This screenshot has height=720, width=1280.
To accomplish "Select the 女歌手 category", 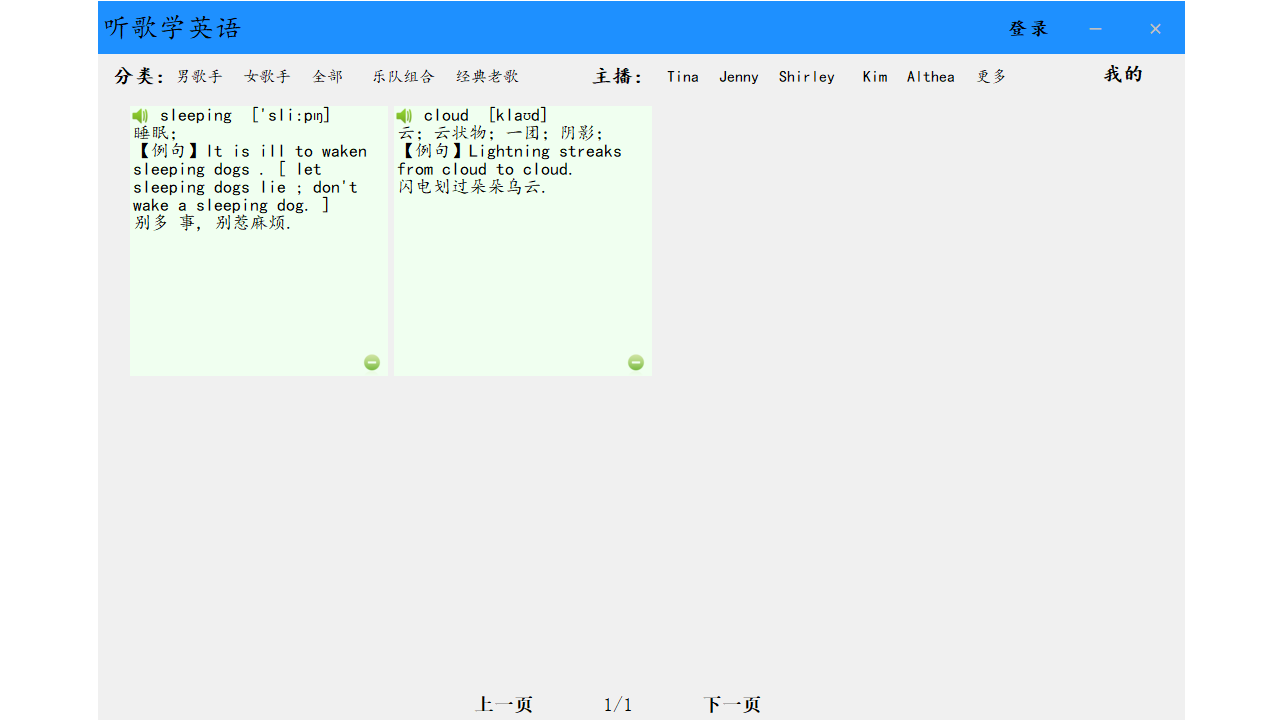I will click(267, 77).
